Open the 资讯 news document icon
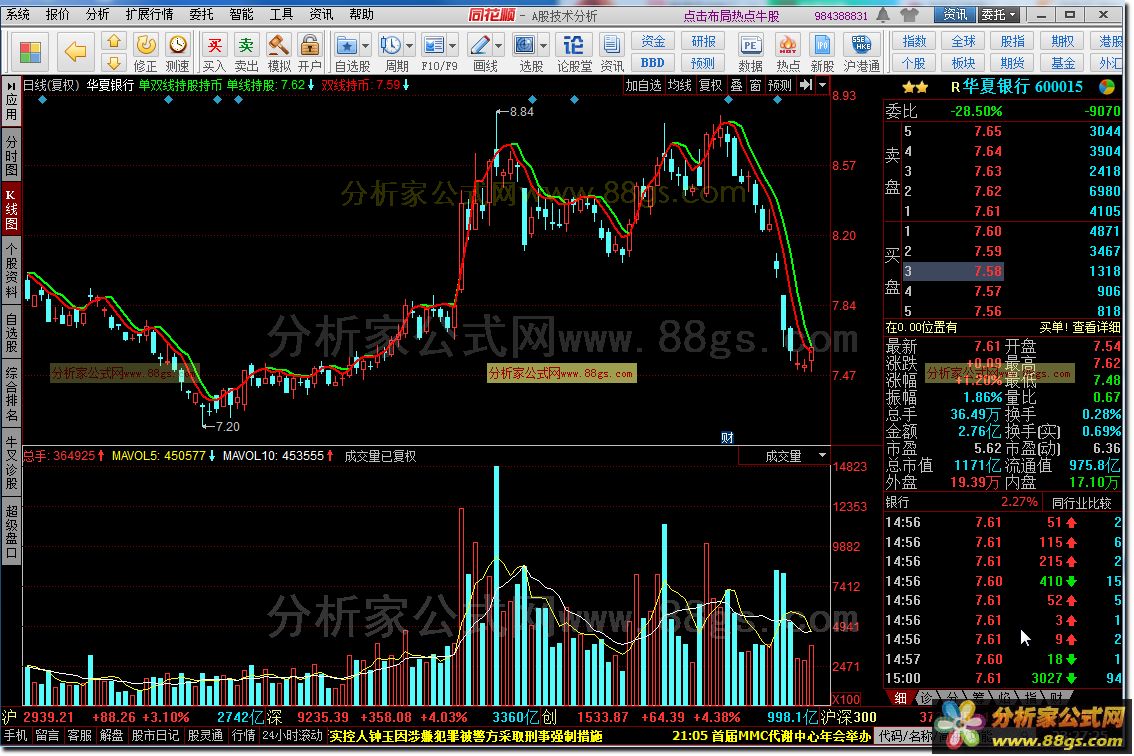Viewport: 1134px width, 756px height. [x=611, y=53]
